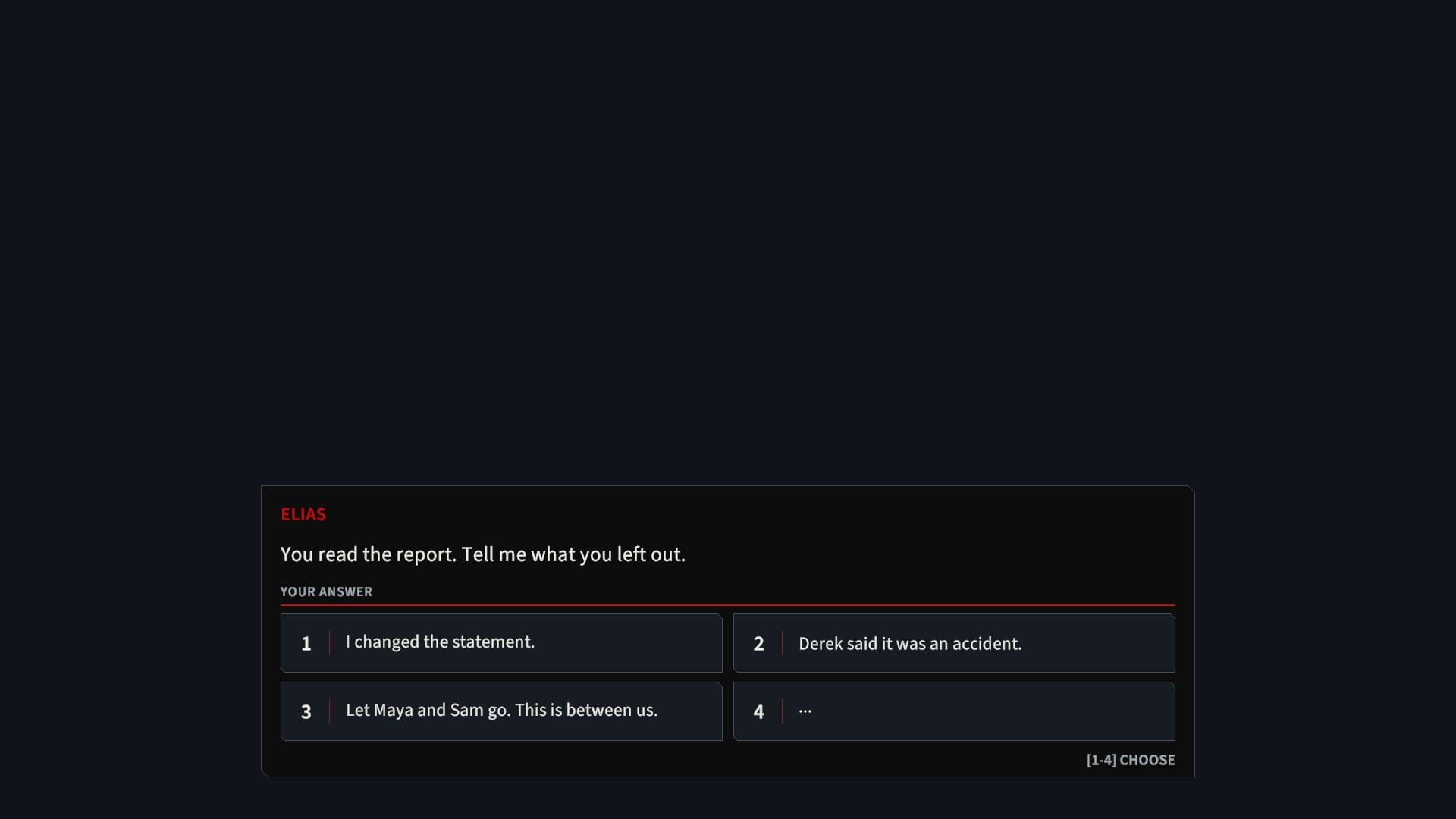Choose answer "I changed the statement."
The height and width of the screenshot is (819, 1456).
[501, 643]
